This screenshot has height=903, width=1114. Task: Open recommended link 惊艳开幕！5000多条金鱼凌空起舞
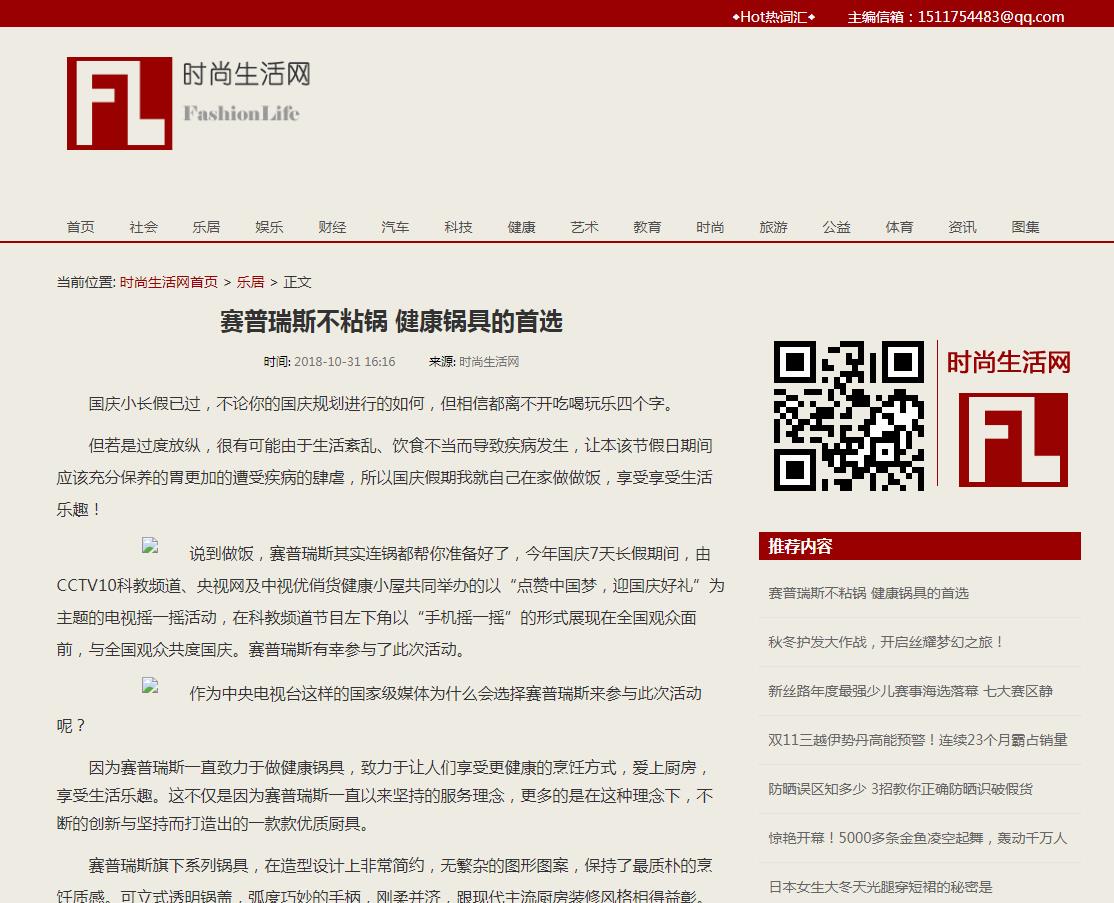pos(917,838)
